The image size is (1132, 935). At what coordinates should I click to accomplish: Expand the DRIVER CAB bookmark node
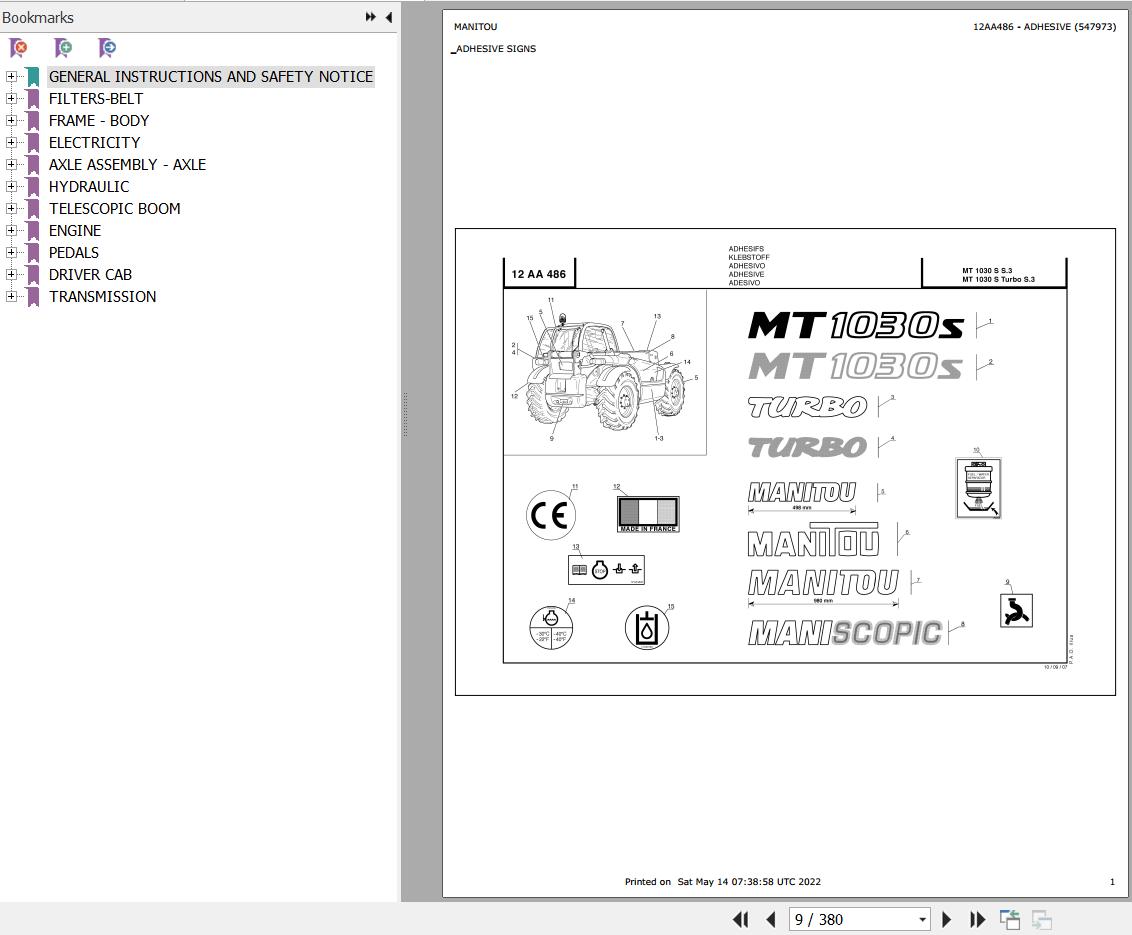coord(11,274)
